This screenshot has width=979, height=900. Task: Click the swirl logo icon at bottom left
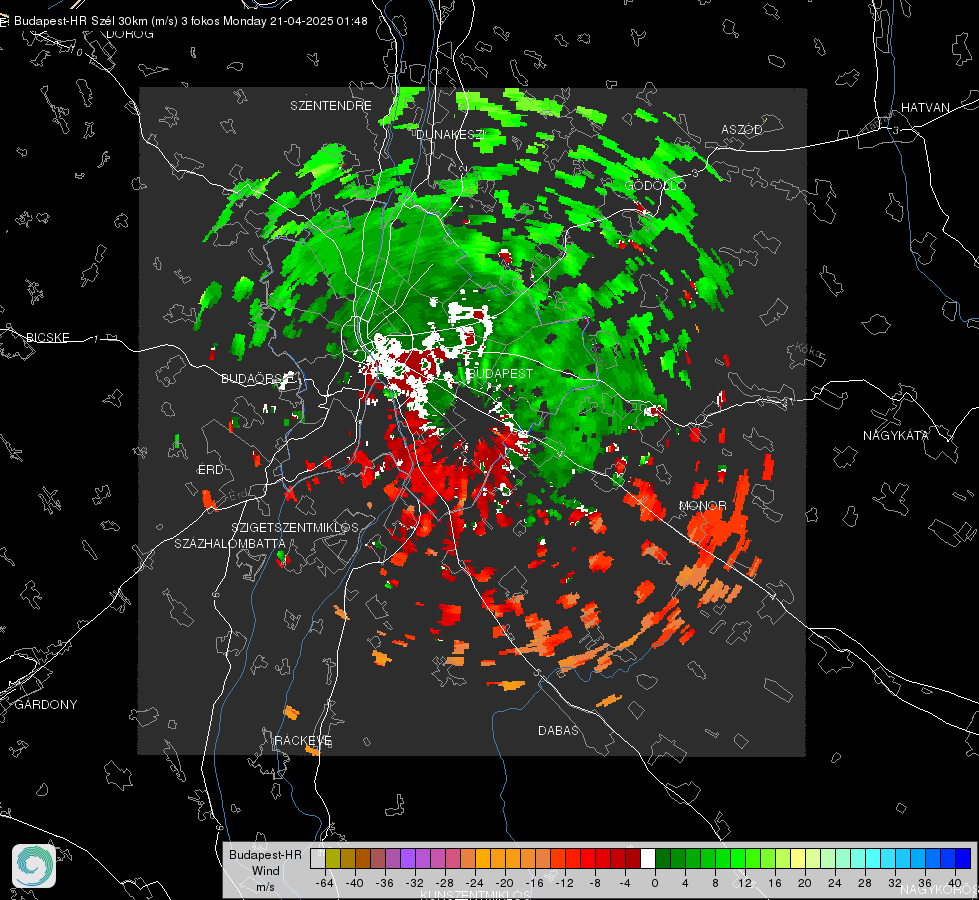(x=34, y=866)
